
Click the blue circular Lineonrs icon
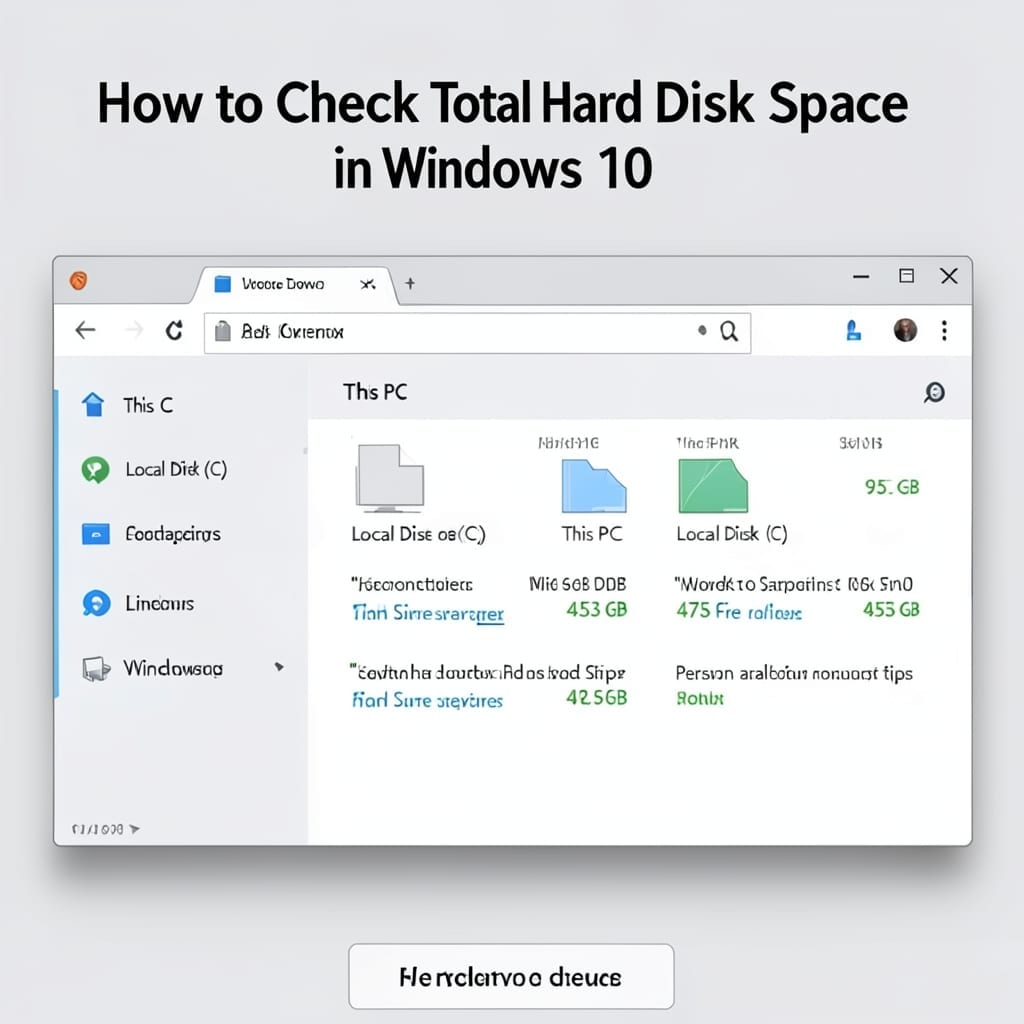click(96, 603)
